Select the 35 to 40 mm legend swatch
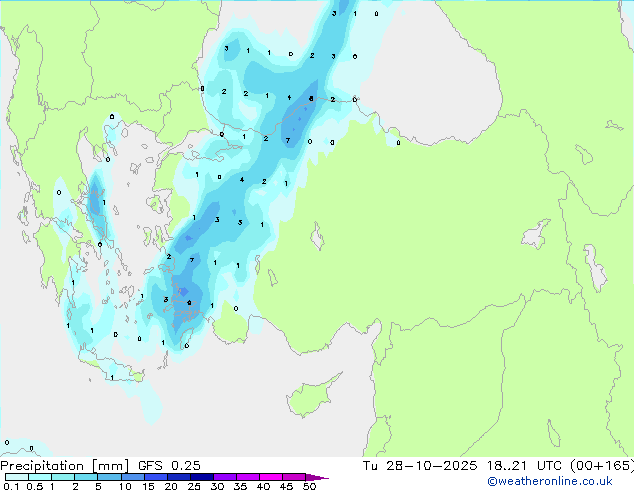 point(247,477)
